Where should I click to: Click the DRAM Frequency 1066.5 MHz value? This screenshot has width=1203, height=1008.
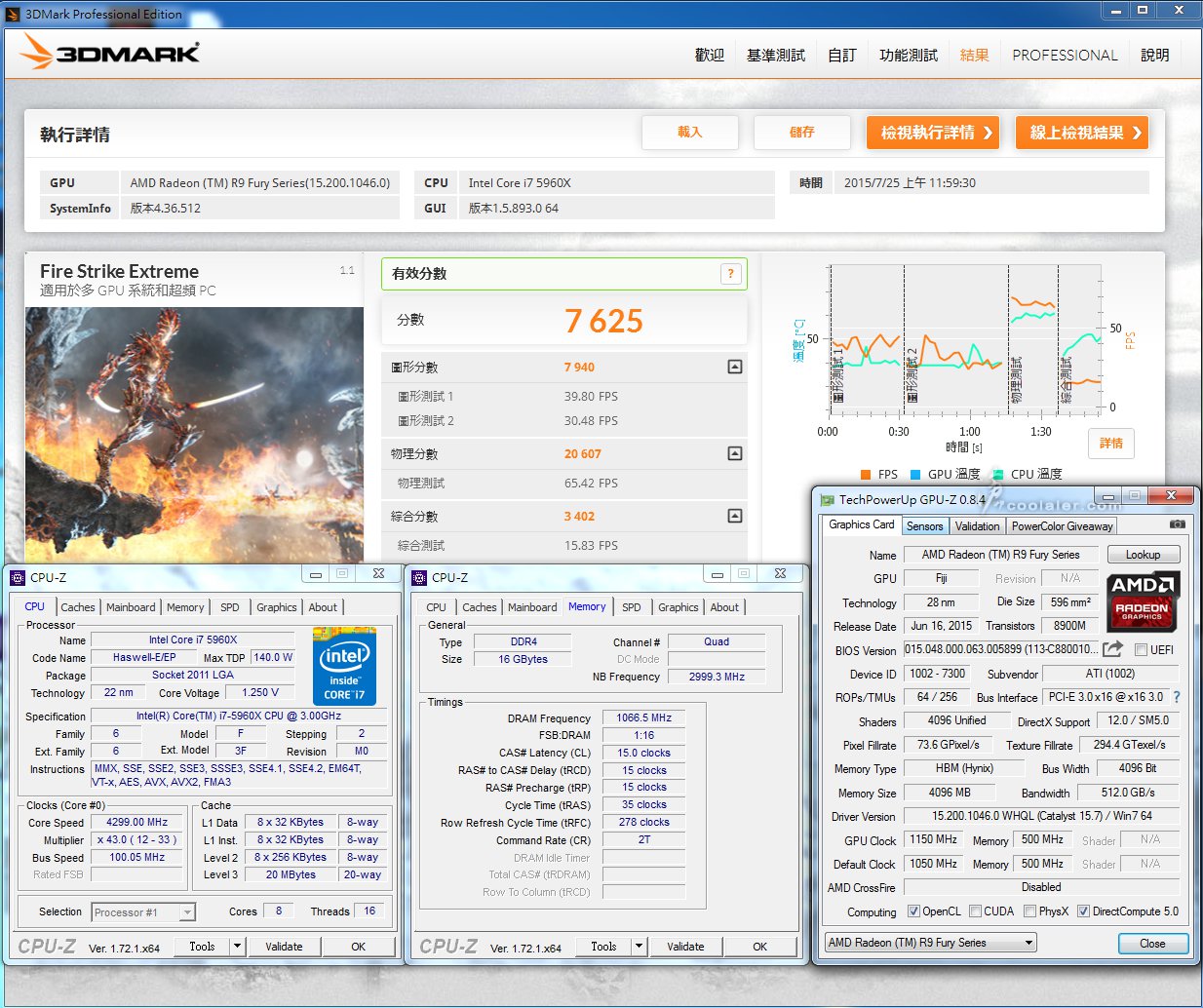[644, 717]
